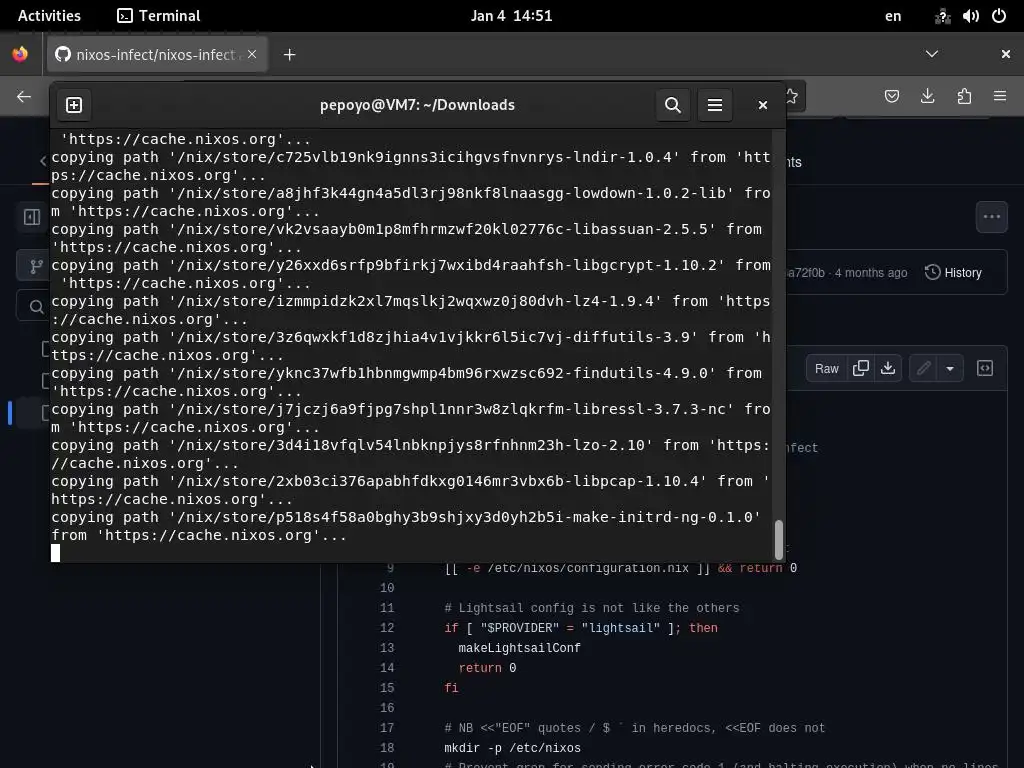Viewport: 1024px width, 768px height.
Task: Open Firefox application menu
Action: point(1000,97)
